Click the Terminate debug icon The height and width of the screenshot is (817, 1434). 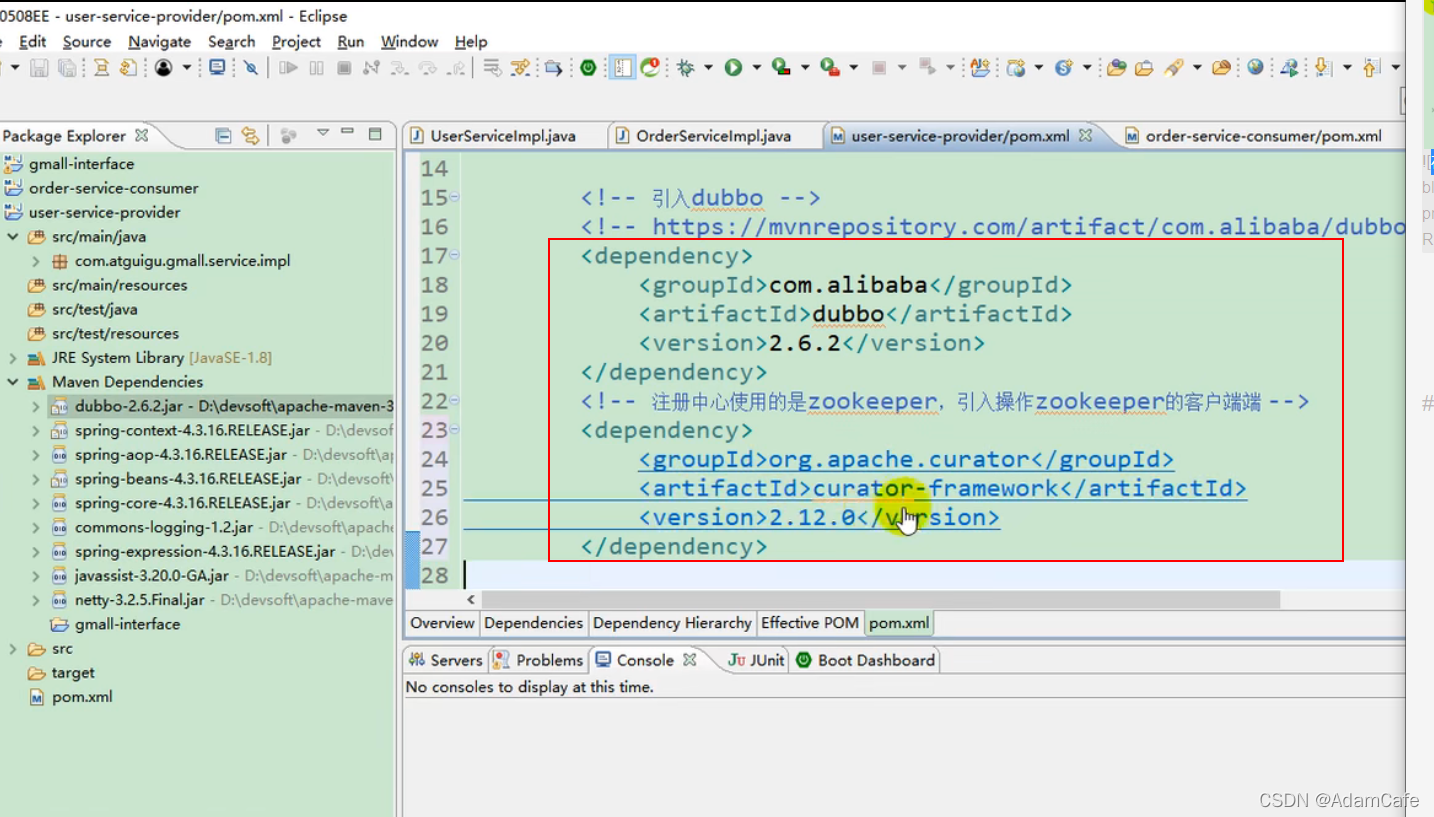point(343,68)
